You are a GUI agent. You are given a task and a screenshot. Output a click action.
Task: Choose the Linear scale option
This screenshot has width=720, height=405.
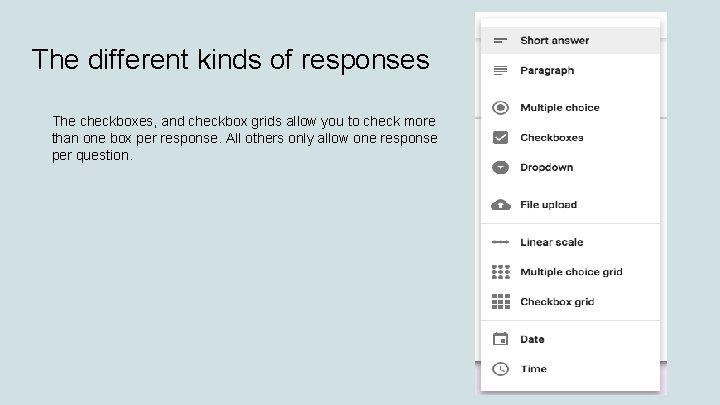[x=551, y=242]
